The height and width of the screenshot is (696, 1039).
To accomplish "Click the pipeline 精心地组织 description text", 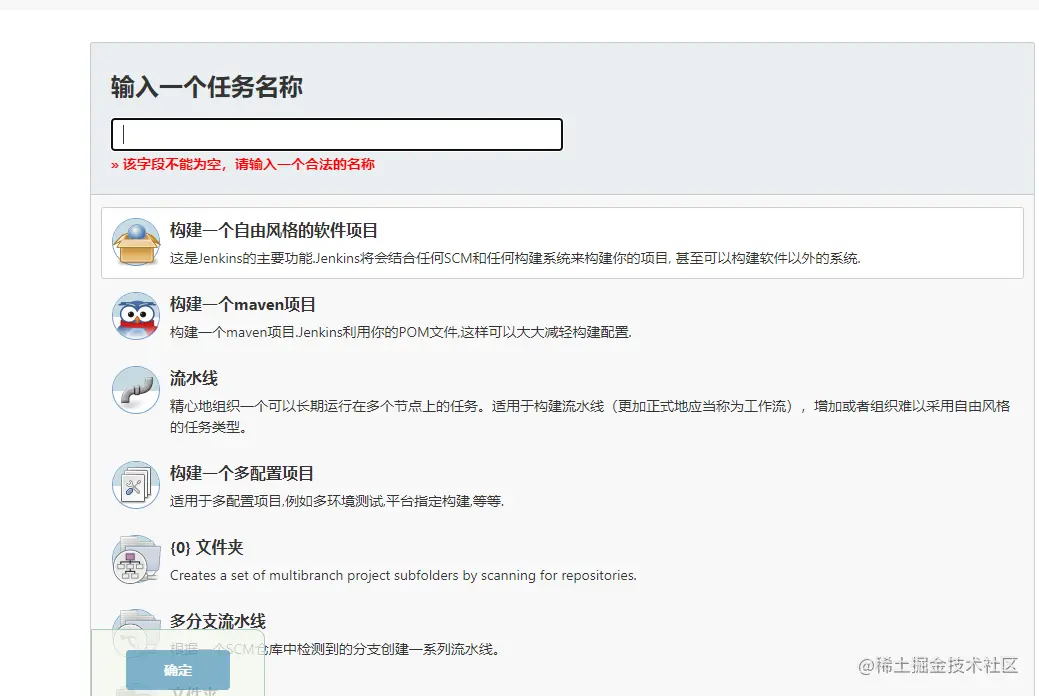I will pos(590,416).
